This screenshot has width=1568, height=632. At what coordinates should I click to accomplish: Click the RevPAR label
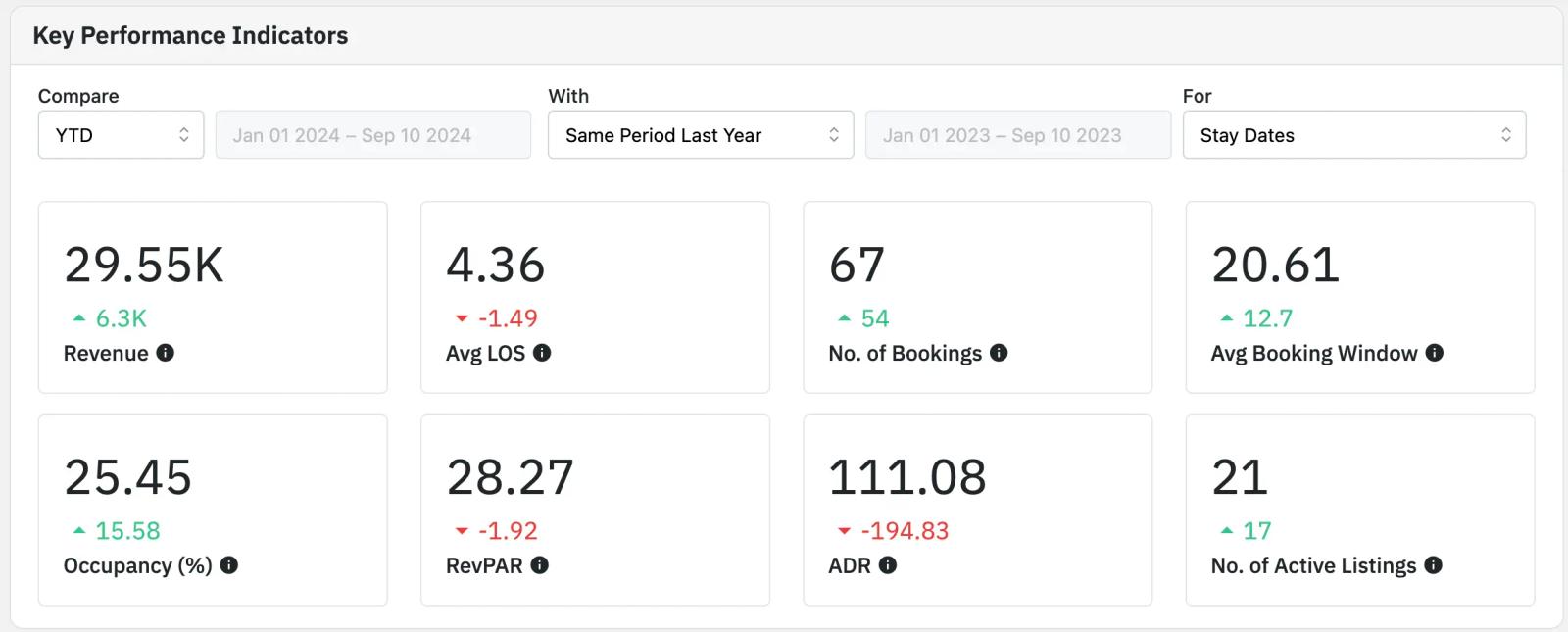[x=484, y=566]
